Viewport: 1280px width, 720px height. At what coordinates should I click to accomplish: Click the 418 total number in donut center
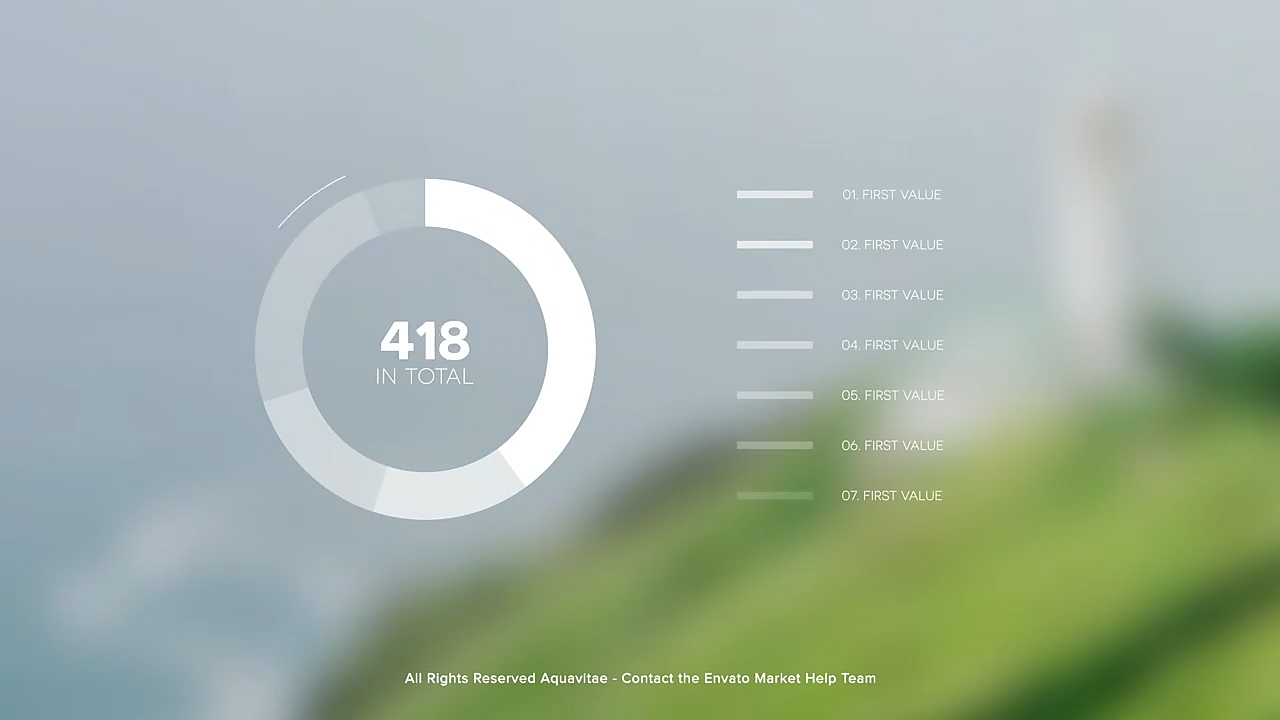pyautogui.click(x=425, y=341)
